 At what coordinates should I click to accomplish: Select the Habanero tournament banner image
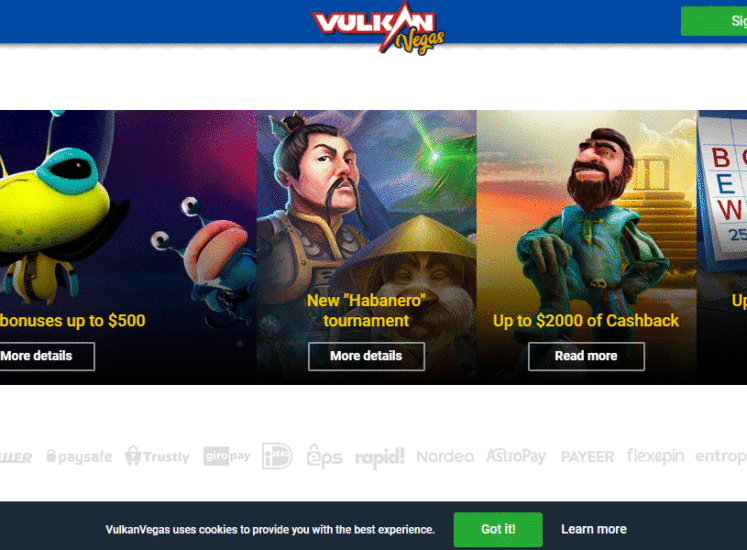tap(366, 247)
